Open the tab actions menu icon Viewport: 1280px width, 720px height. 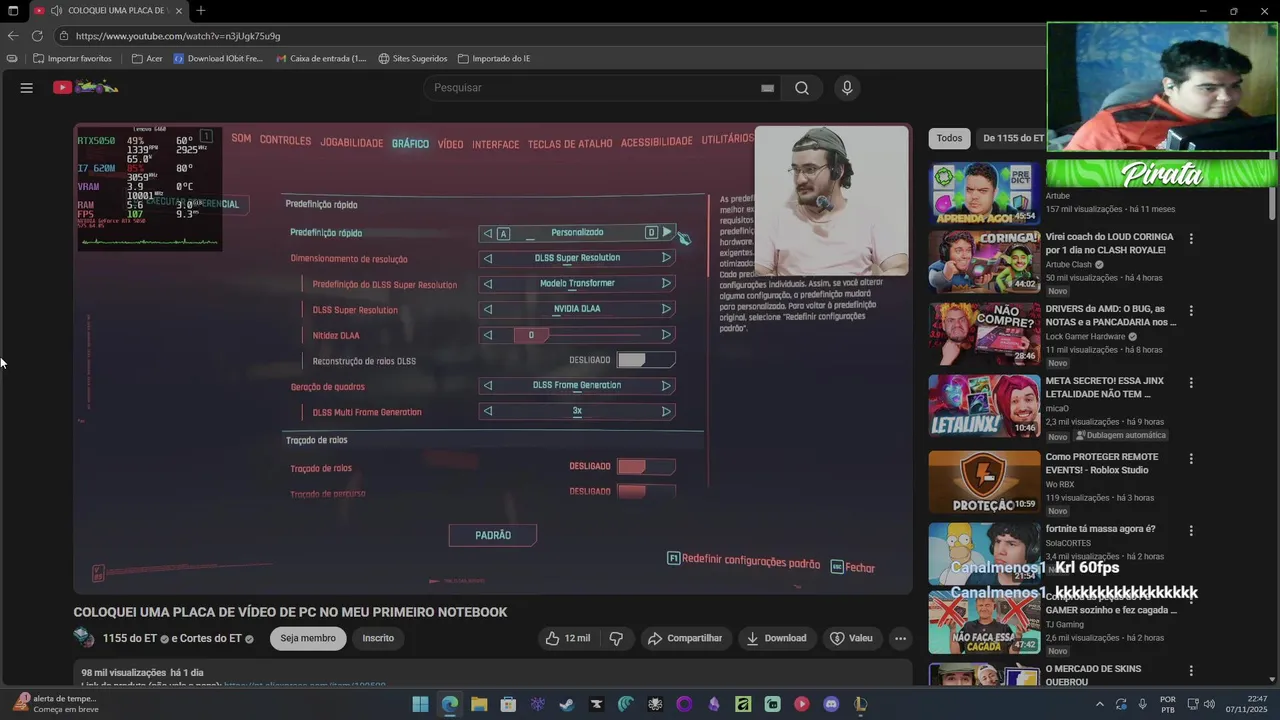(x=13, y=10)
